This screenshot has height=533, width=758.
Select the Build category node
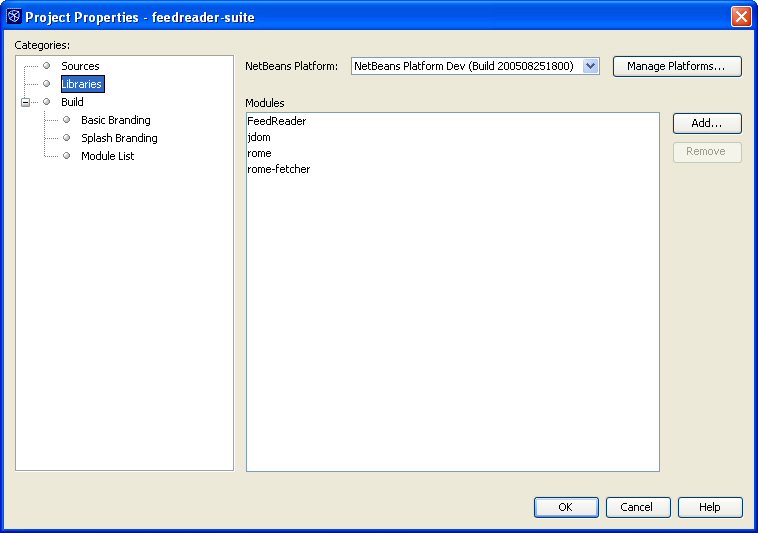click(x=72, y=102)
